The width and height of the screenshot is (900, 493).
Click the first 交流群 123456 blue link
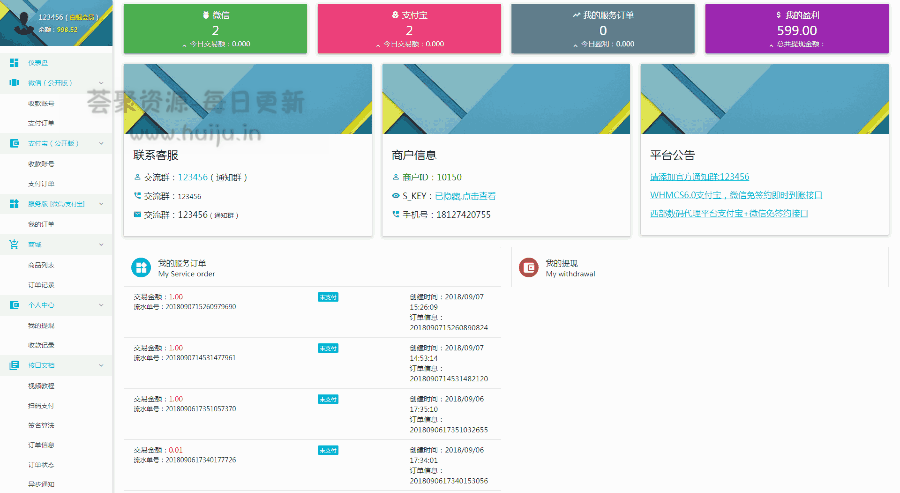click(x=193, y=177)
